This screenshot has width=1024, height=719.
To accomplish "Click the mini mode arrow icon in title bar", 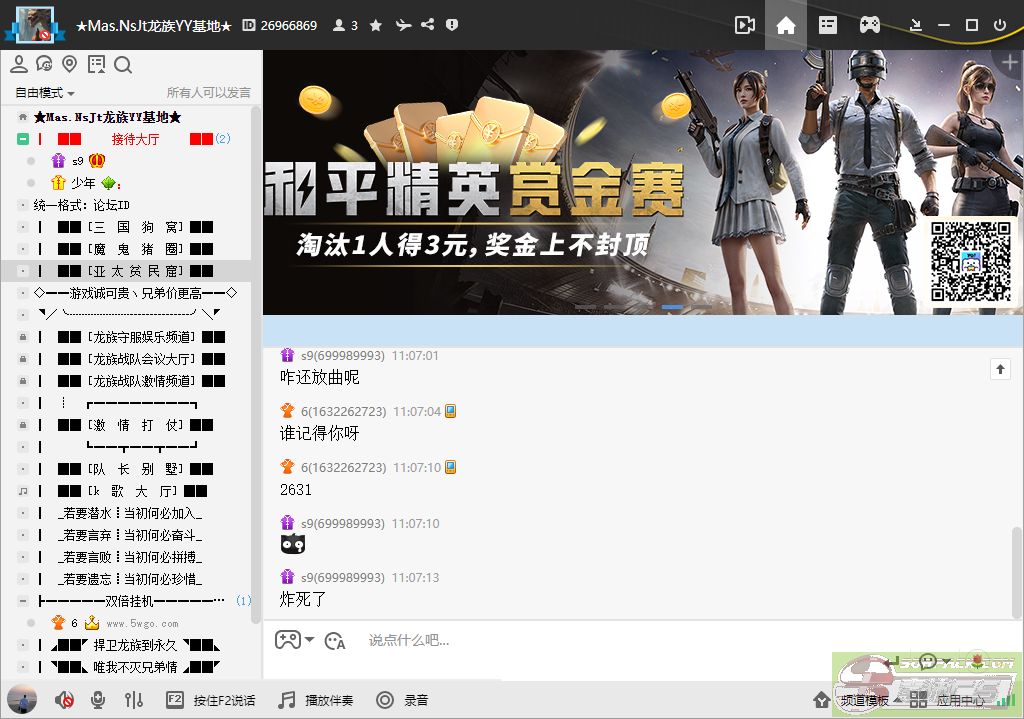I will click(x=916, y=25).
